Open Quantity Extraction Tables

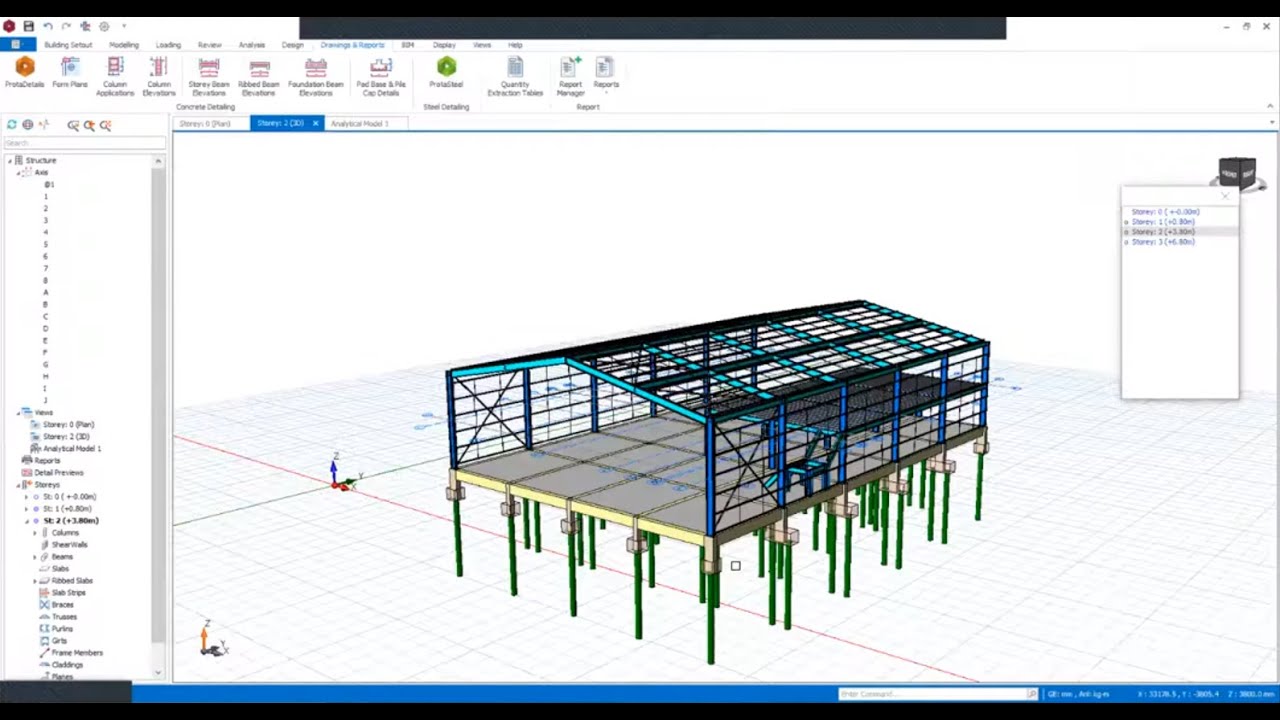pyautogui.click(x=515, y=76)
